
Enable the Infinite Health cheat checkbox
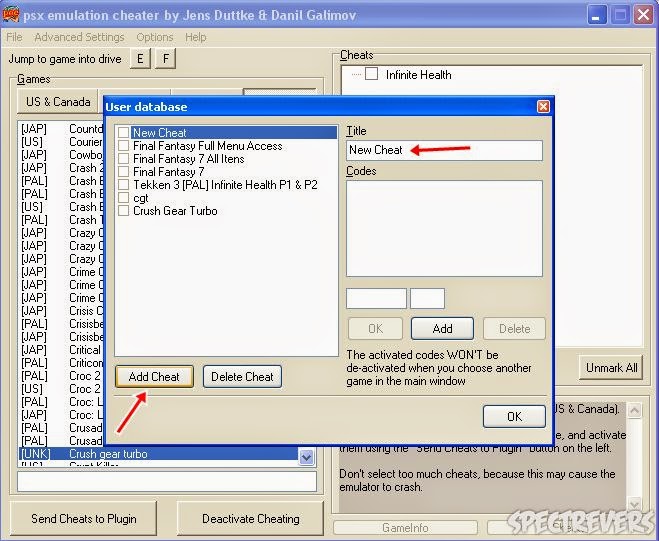click(371, 74)
